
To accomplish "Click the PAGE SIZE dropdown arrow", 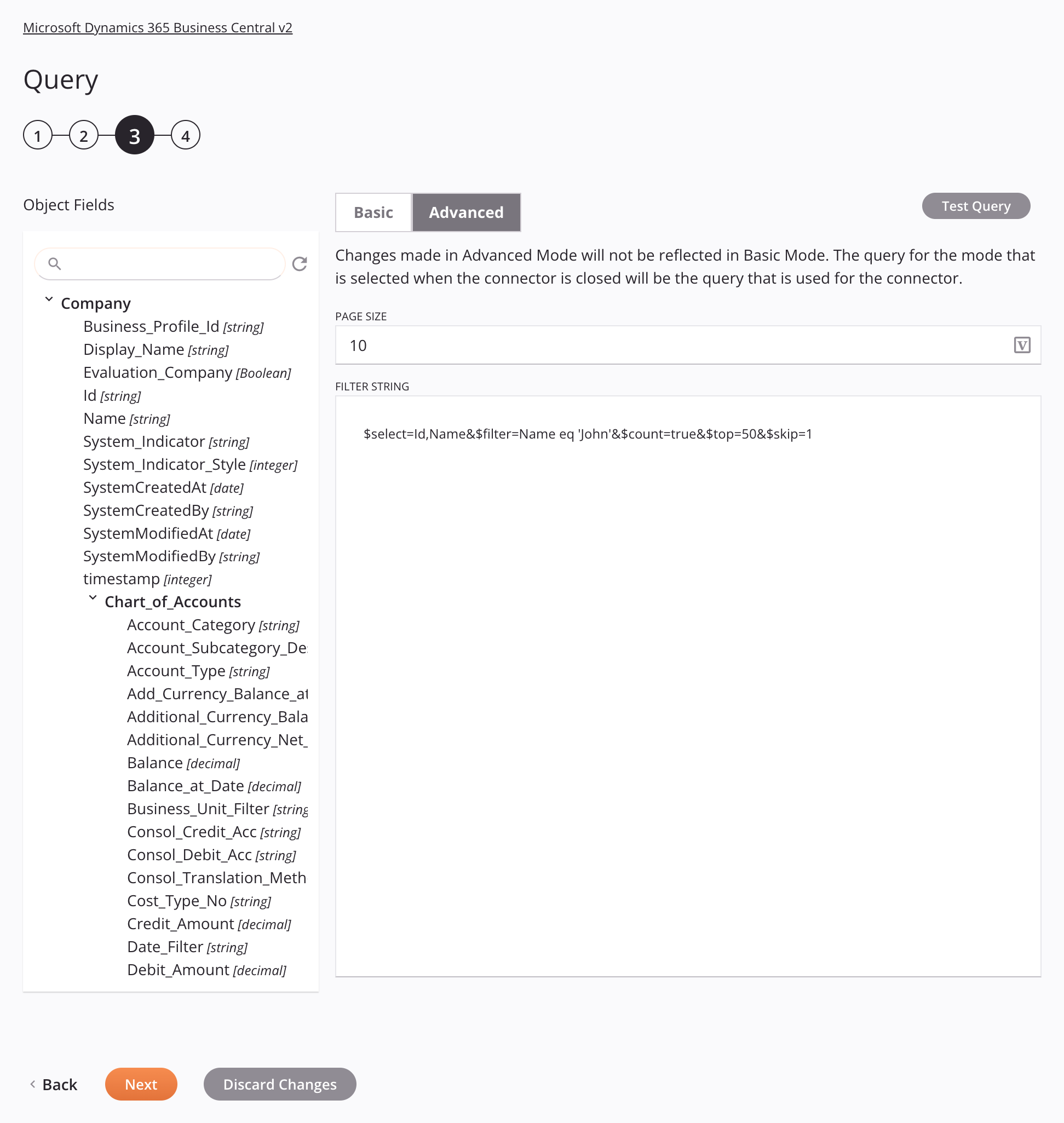I will 1023,345.
